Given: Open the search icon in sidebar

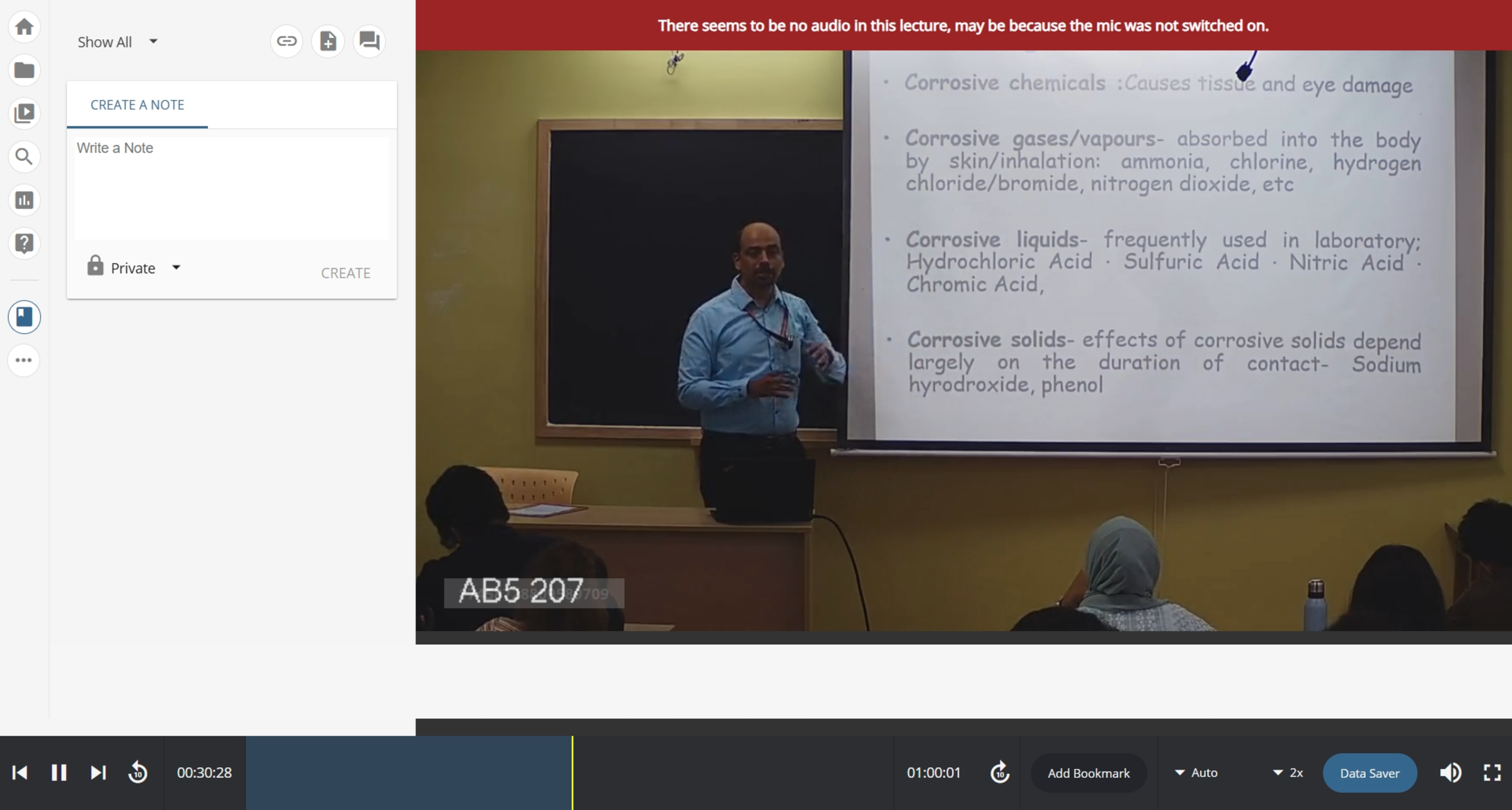Looking at the screenshot, I should (24, 156).
